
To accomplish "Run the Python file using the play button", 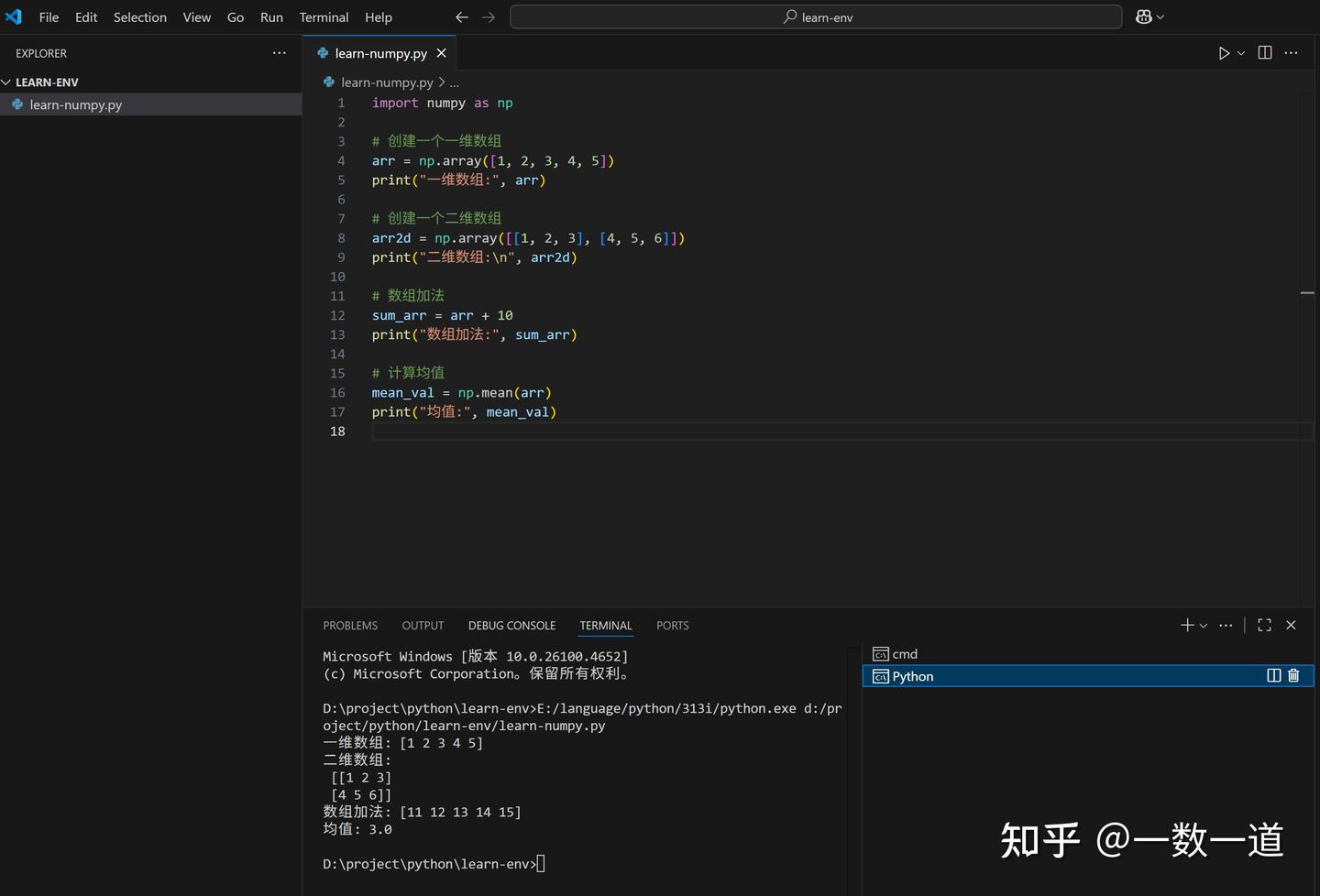I will tap(1224, 53).
